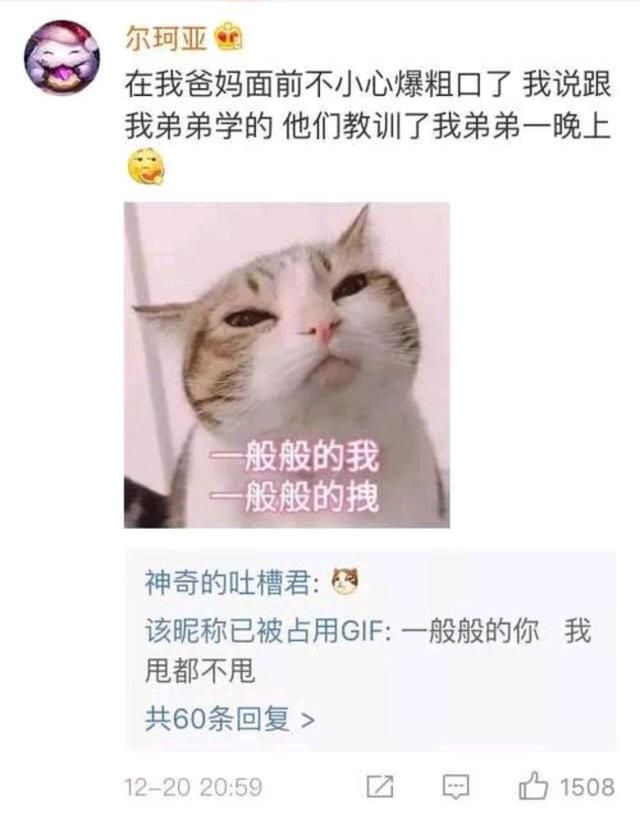Tap the 12-20 20:59 timestamp
The image size is (640, 815).
click(193, 787)
